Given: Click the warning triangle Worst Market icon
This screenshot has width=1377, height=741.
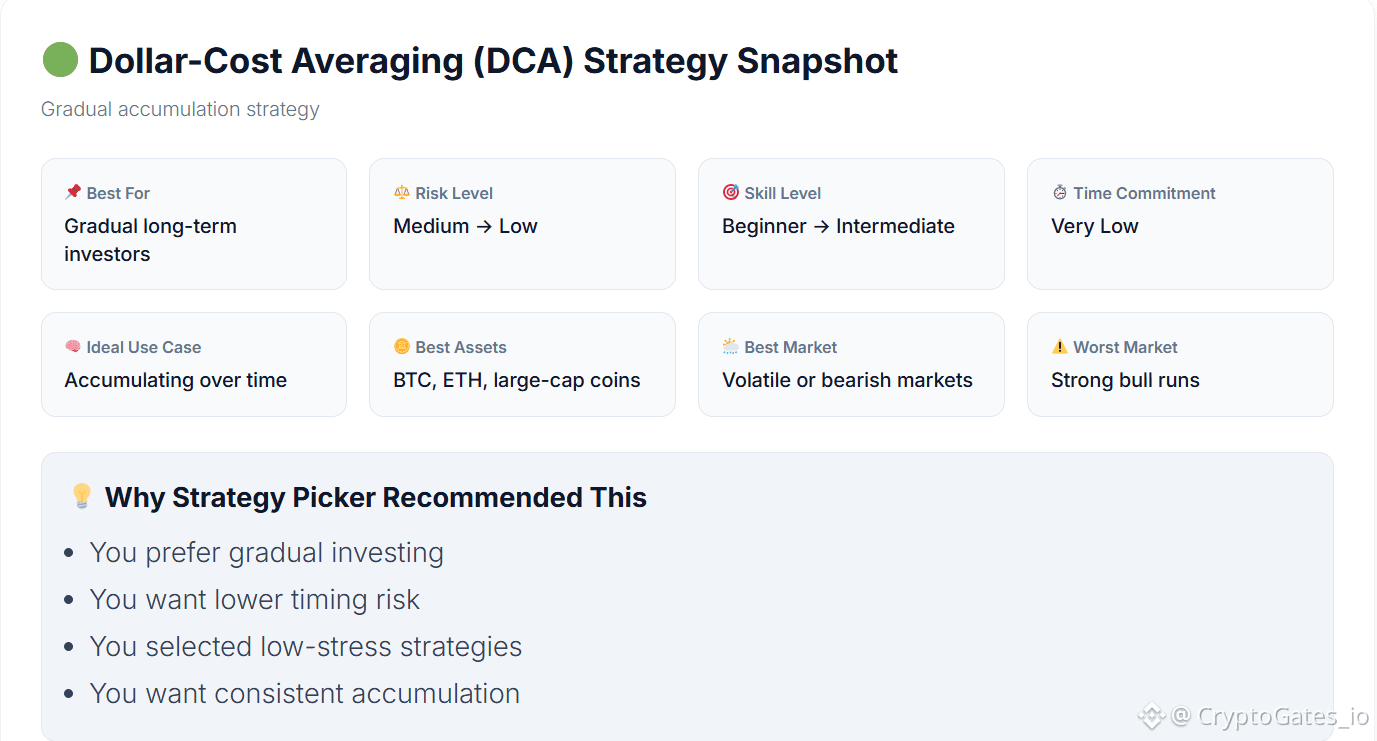Looking at the screenshot, I should [1060, 346].
